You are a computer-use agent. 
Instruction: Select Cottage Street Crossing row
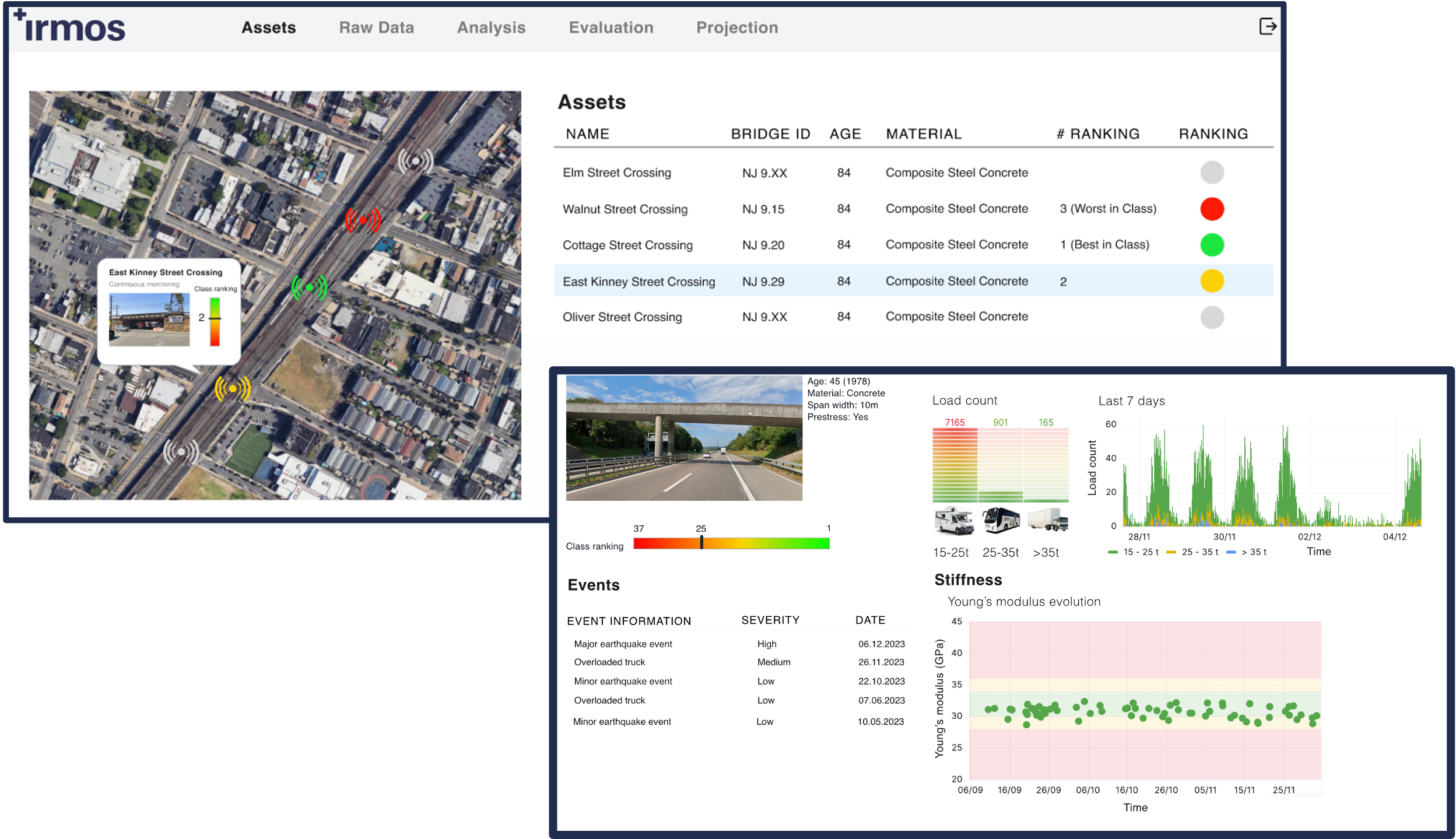tap(627, 245)
